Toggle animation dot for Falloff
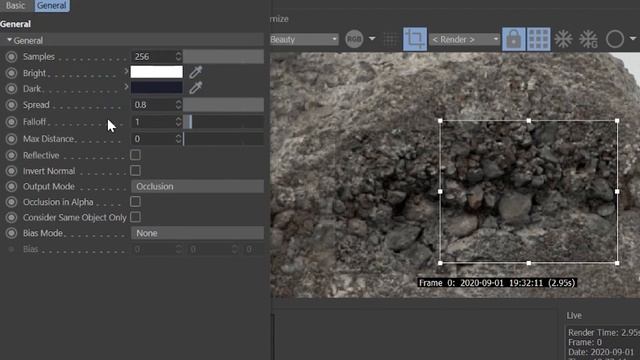 (x=11, y=122)
